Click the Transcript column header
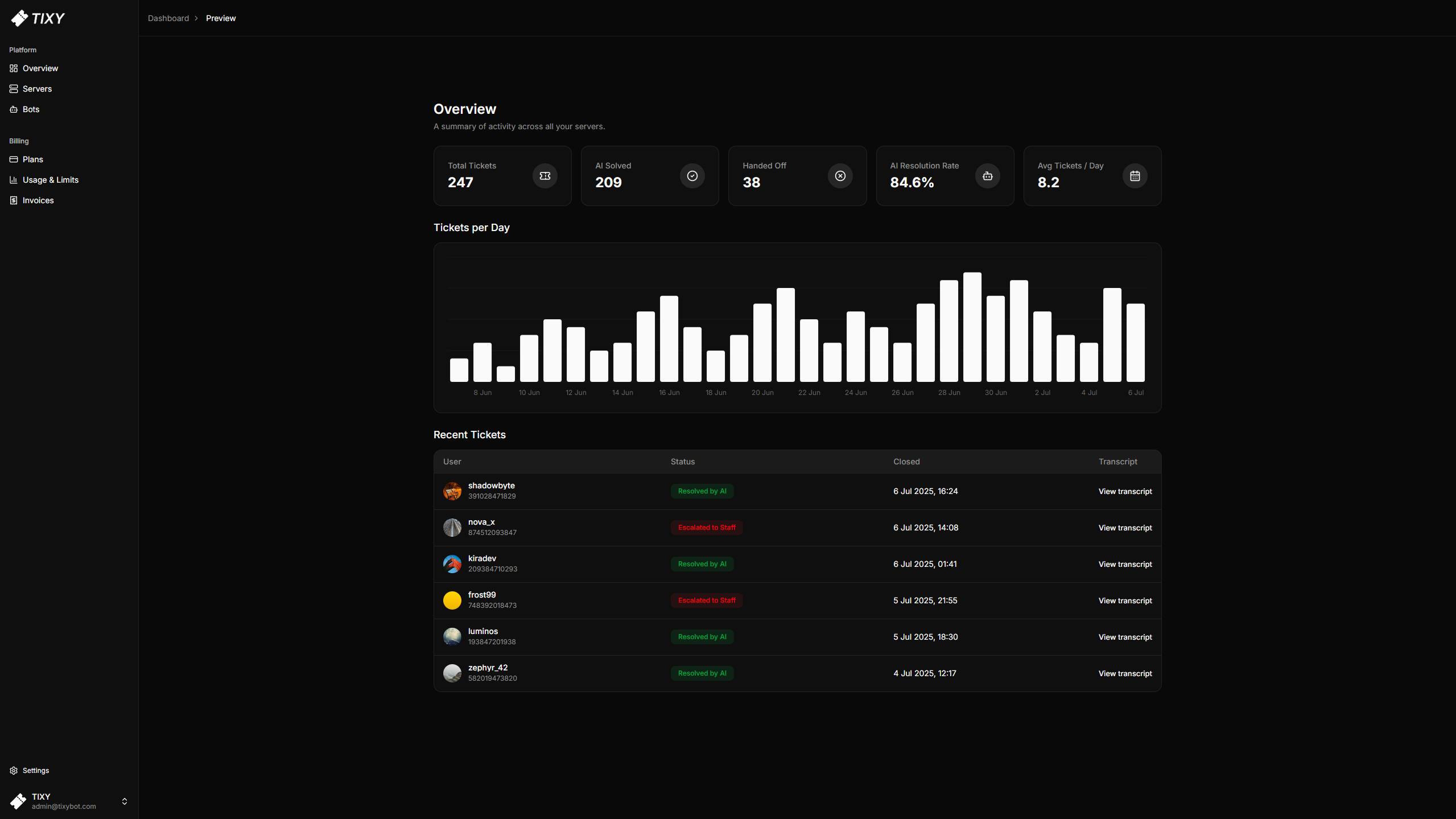This screenshot has width=1456, height=819. [x=1118, y=462]
